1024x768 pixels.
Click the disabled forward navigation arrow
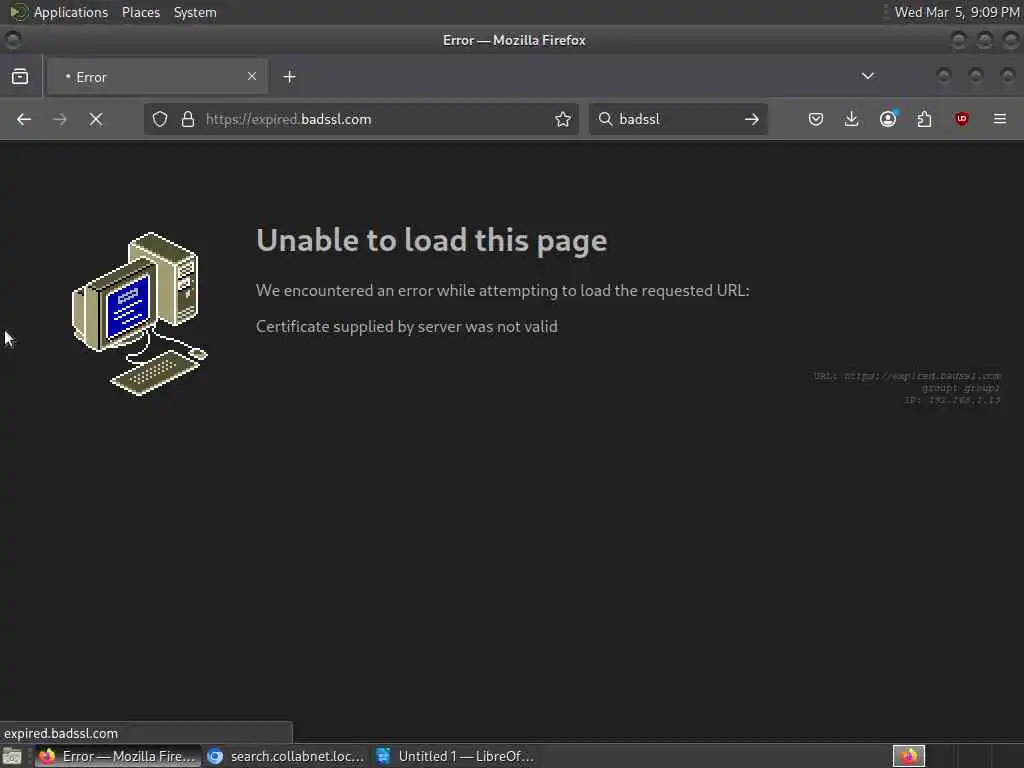coord(59,120)
